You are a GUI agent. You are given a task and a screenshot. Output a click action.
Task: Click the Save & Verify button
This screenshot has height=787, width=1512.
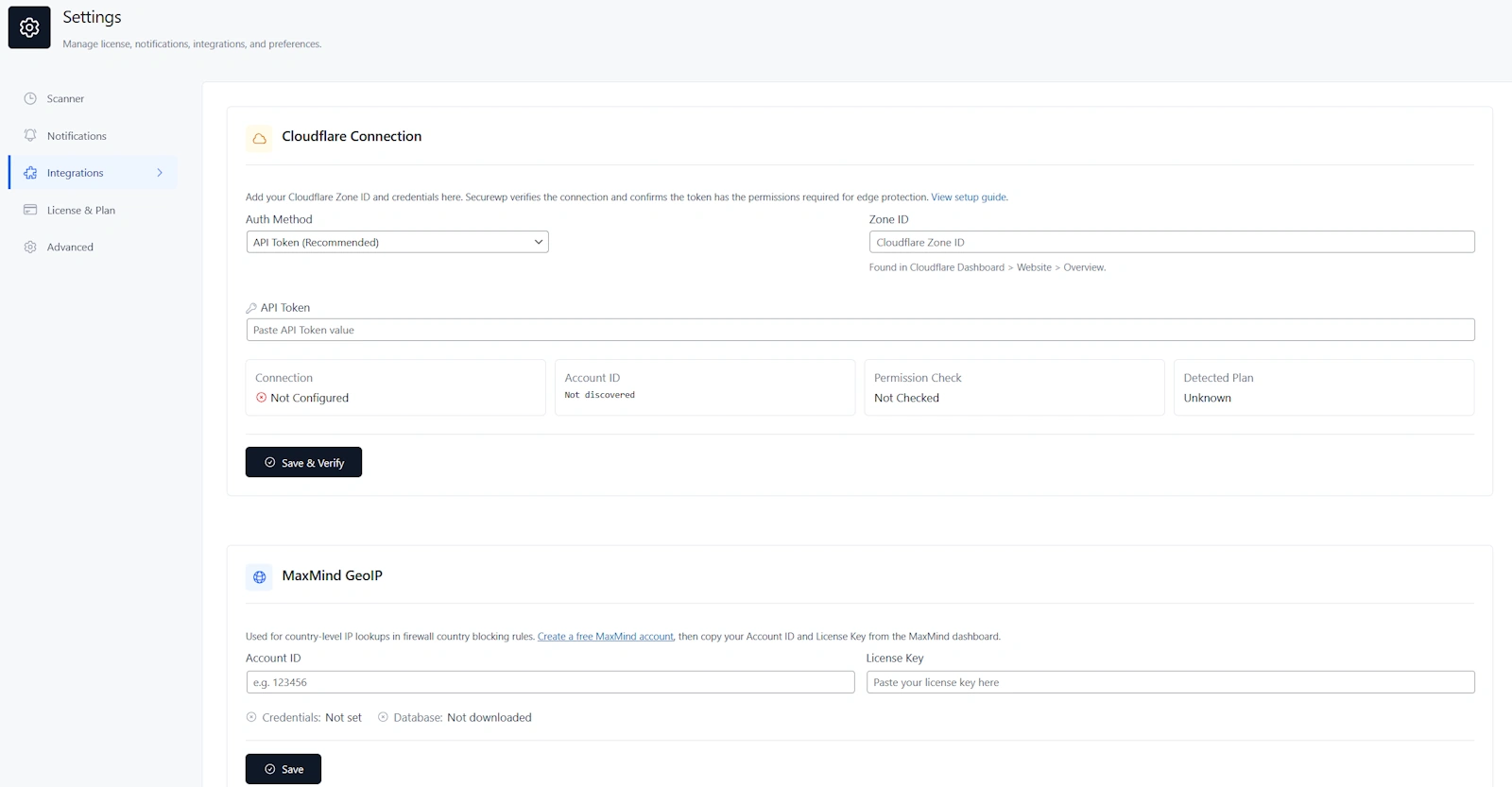(x=303, y=462)
